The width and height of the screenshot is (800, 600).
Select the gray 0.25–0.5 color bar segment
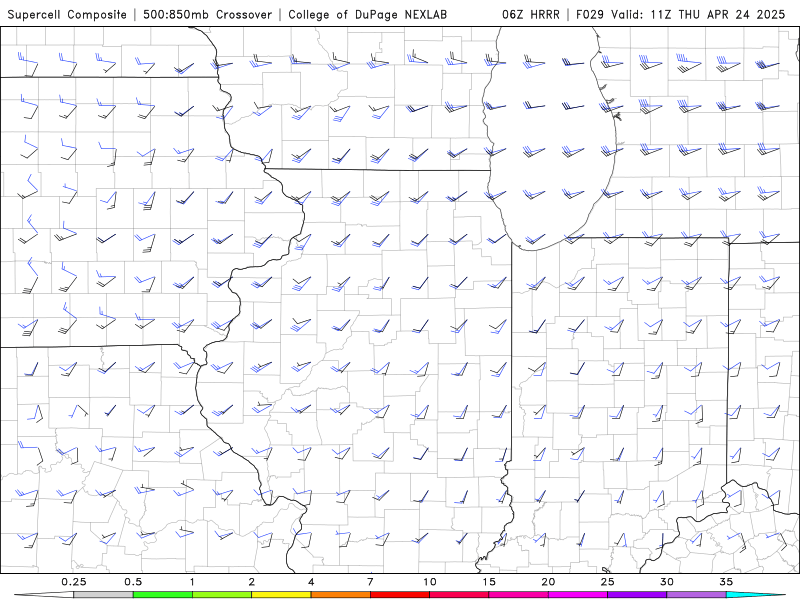[103, 595]
